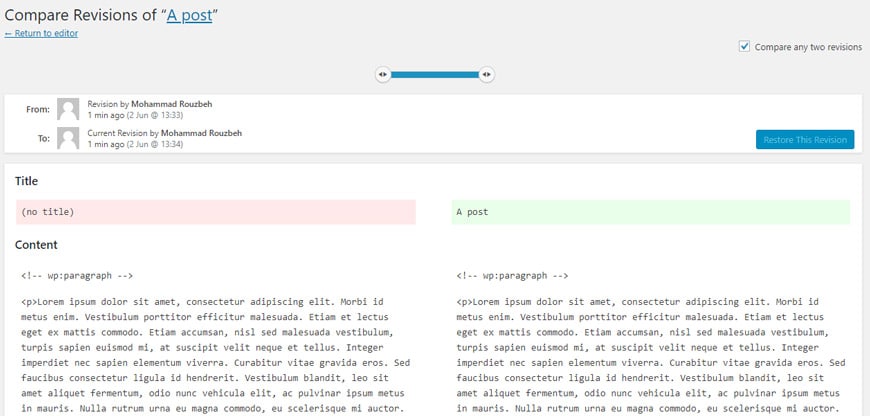The width and height of the screenshot is (870, 416).
Task: Click the From revision author avatar
Action: [x=68, y=109]
